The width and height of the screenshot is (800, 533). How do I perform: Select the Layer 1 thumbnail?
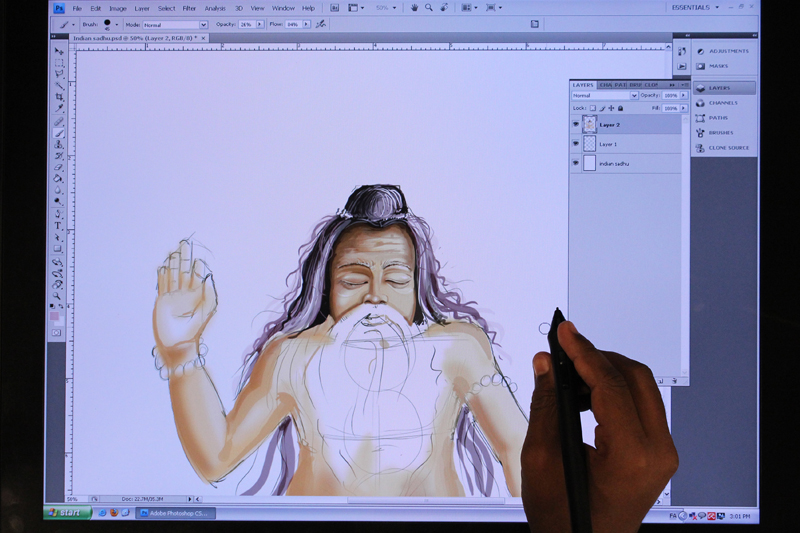(x=589, y=144)
